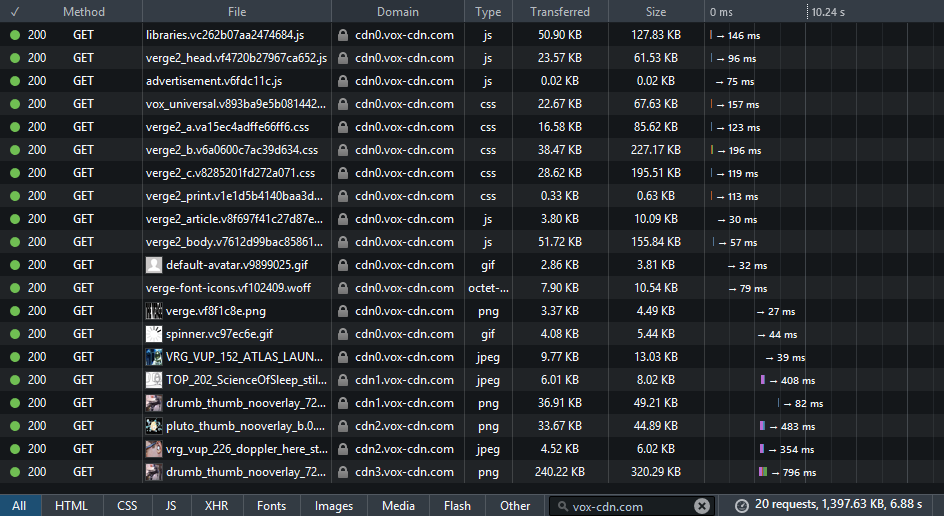The width and height of the screenshot is (944, 516).
Task: Click the default-avatar.v9899025.gif thumbnail
Action: tap(154, 265)
